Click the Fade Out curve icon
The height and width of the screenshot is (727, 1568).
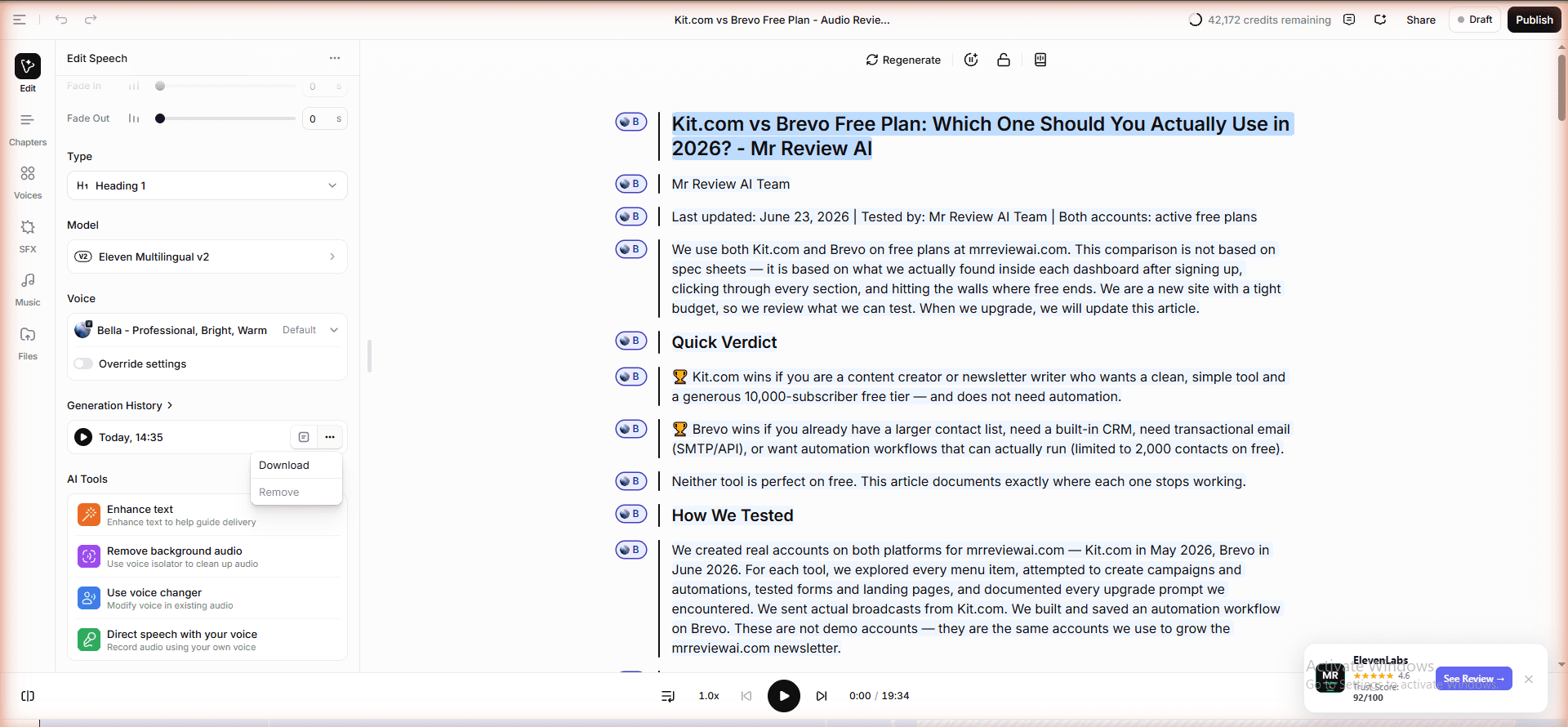(134, 118)
